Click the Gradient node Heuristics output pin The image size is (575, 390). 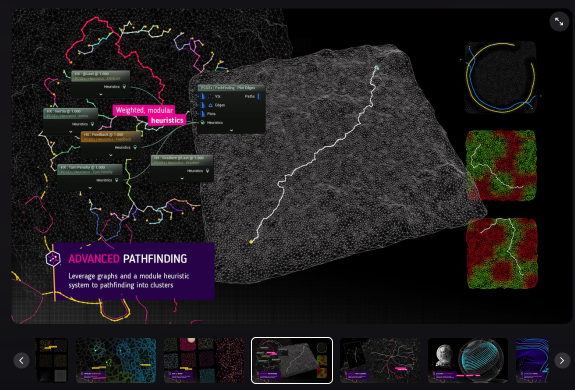[207, 171]
